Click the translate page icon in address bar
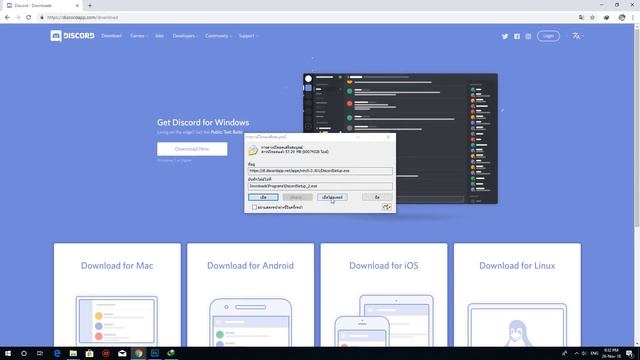640x360 pixels. [x=581, y=18]
